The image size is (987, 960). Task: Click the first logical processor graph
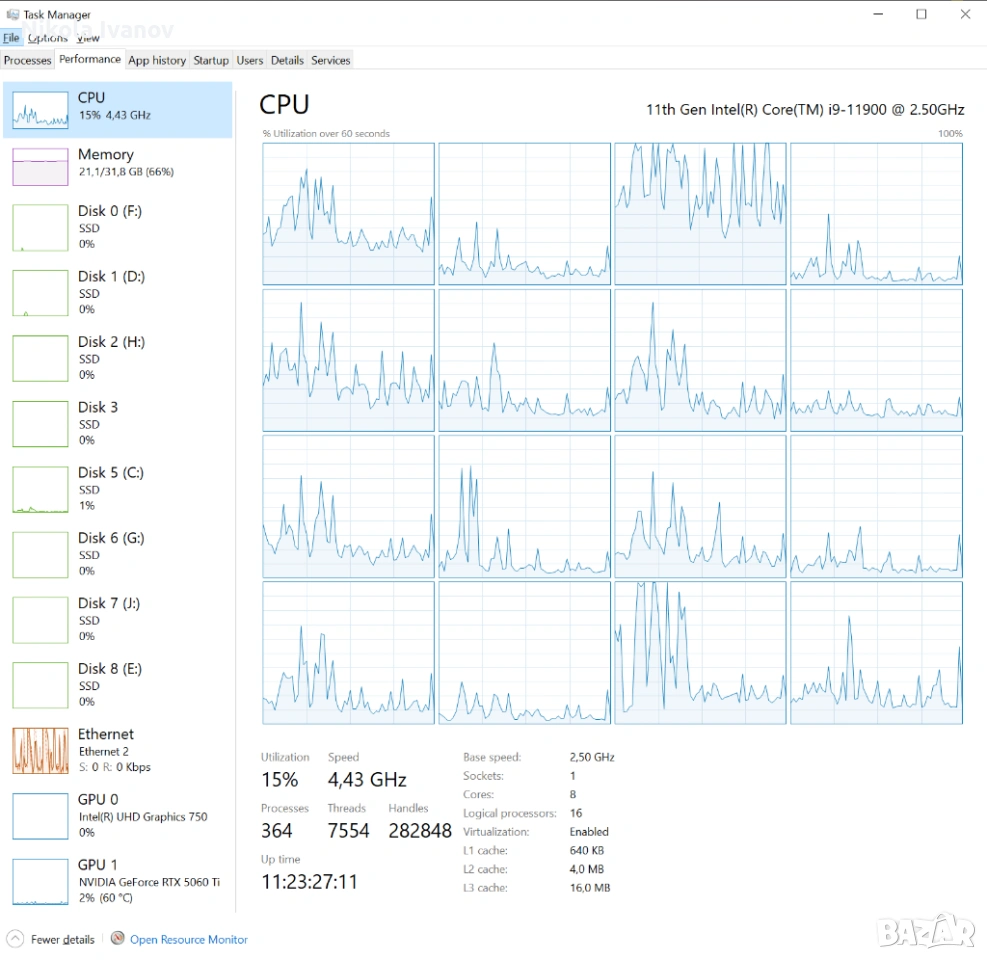pyautogui.click(x=348, y=214)
